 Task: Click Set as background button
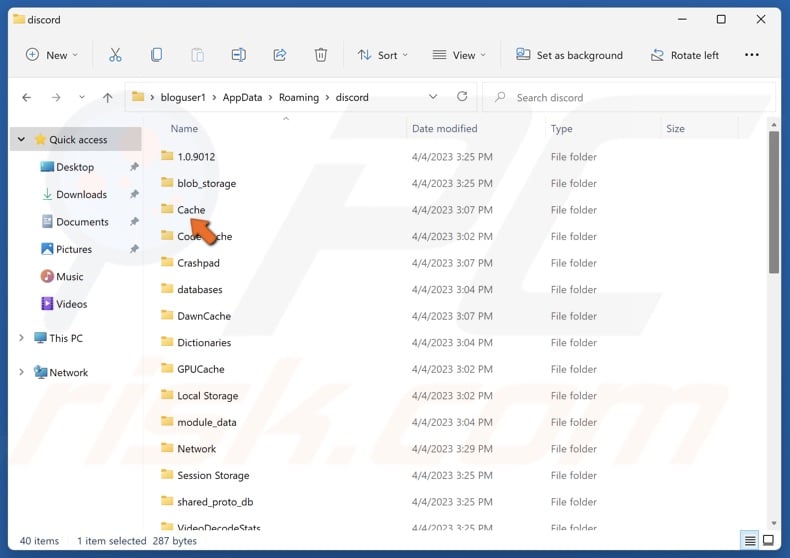click(x=569, y=55)
